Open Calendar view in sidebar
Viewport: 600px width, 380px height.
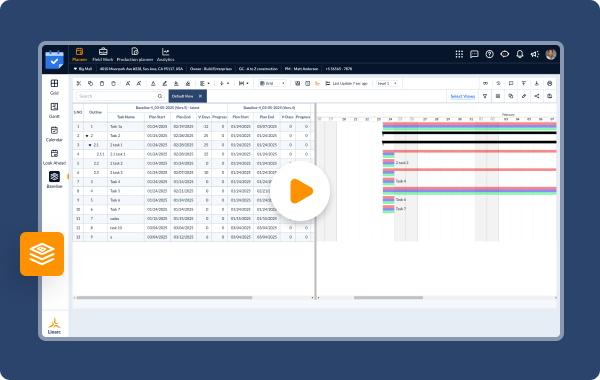point(54,134)
